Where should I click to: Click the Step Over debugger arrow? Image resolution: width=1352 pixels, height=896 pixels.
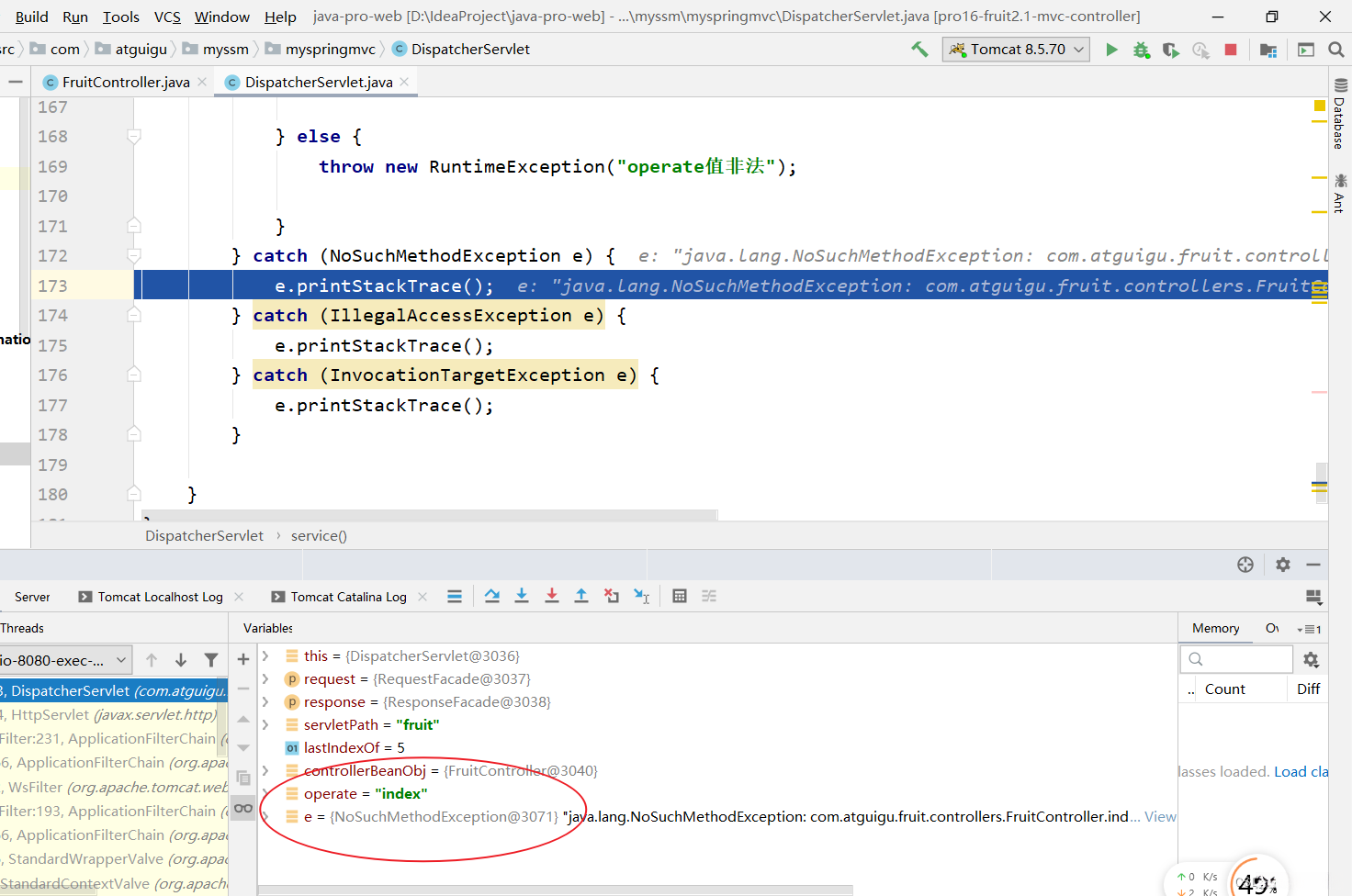[492, 596]
